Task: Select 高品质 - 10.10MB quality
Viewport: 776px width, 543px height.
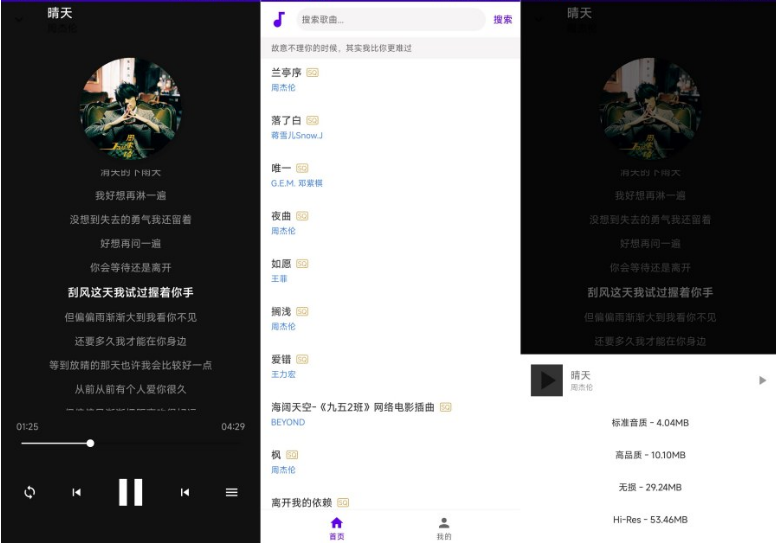Action: tap(650, 455)
